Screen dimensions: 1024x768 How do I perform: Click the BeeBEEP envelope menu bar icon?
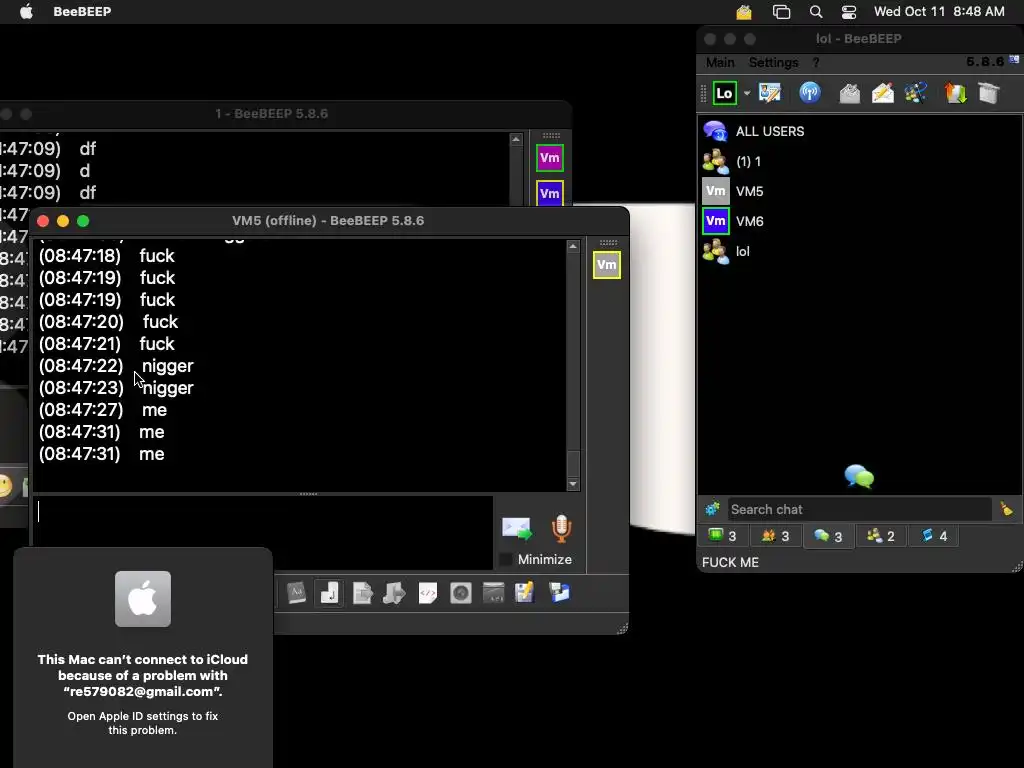coord(744,12)
